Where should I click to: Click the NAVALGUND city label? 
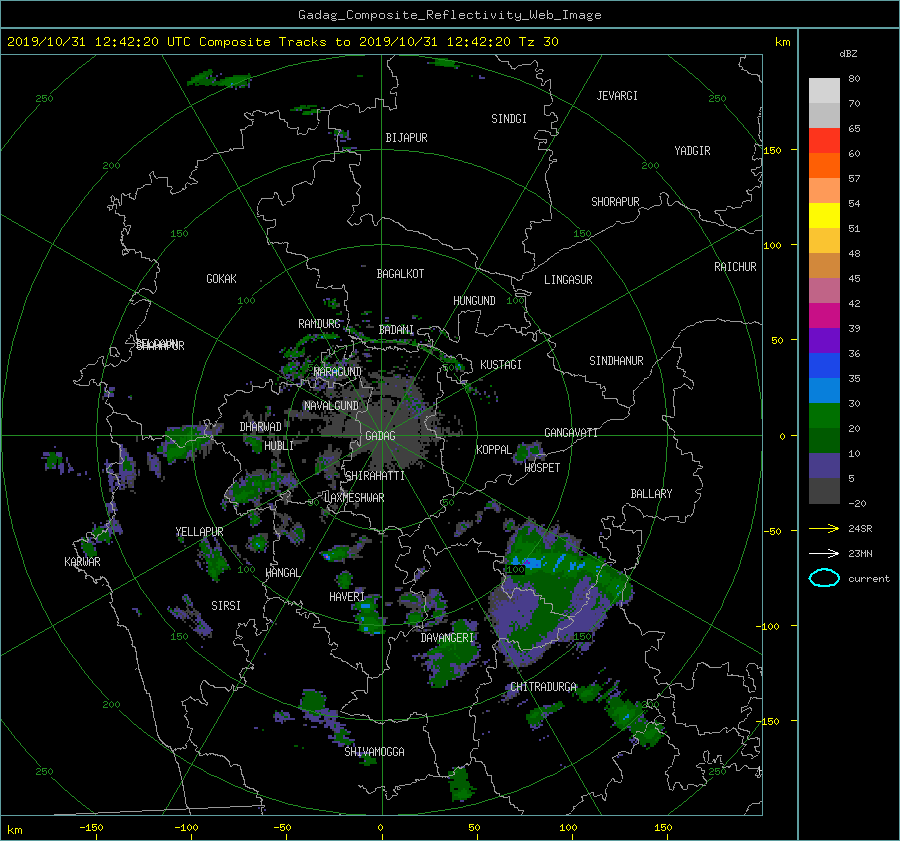pyautogui.click(x=331, y=406)
